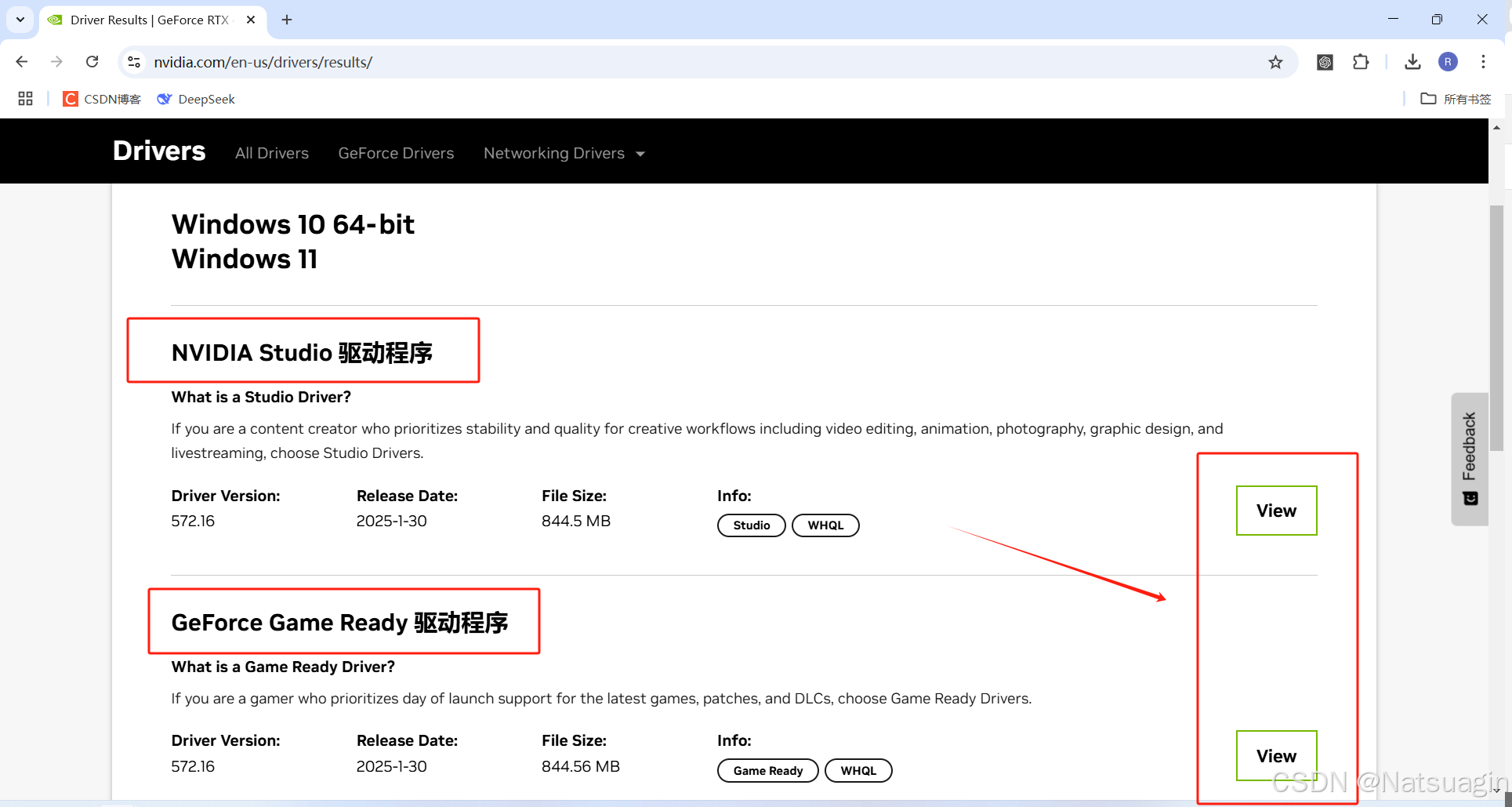The width and height of the screenshot is (1512, 807).
Task: Click the Game Ready info tag
Action: point(767,771)
